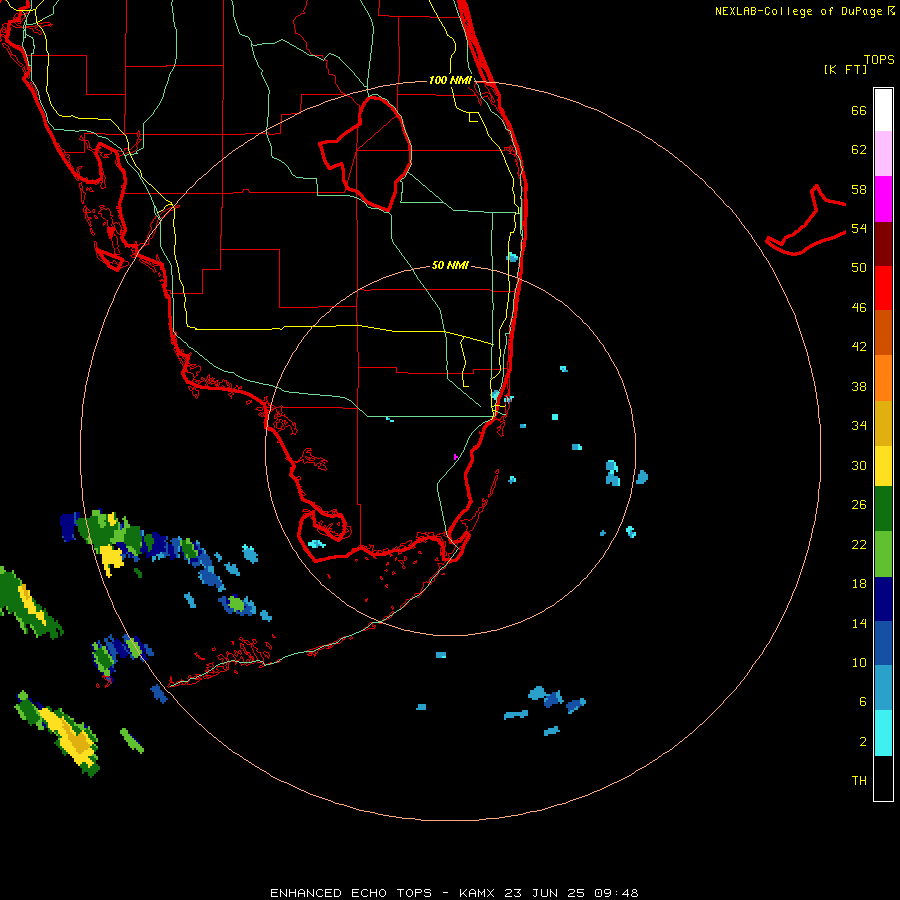
Task: Click the cyan swatch near scale bottom
Action: 883,733
